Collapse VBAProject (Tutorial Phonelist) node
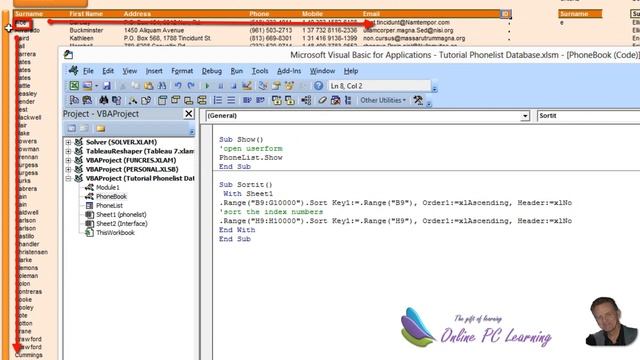The width and height of the screenshot is (640, 360). coord(68,178)
